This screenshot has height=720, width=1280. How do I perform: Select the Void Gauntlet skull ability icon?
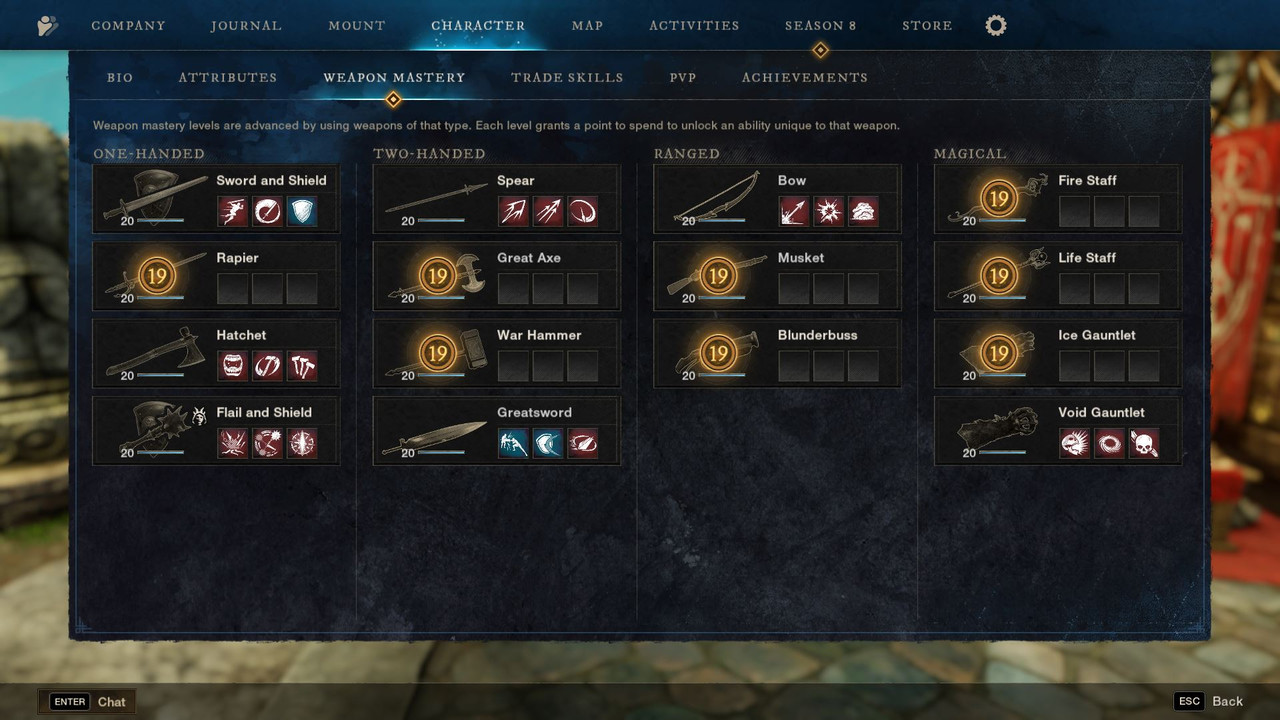pos(1144,444)
